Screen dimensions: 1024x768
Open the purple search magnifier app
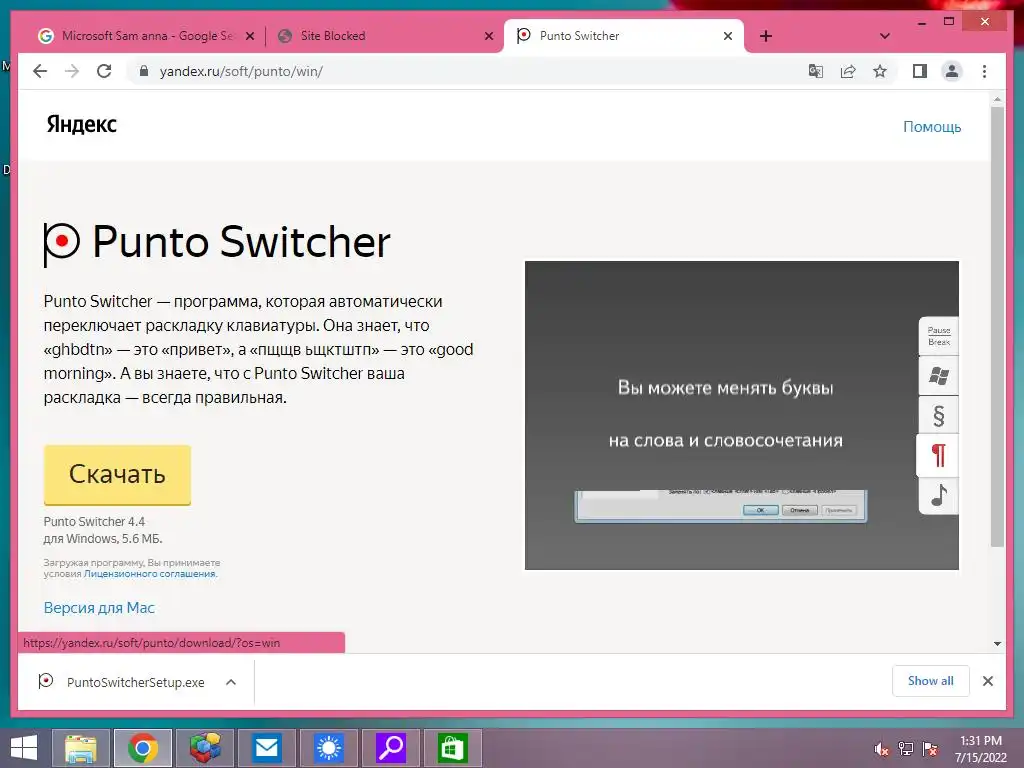tap(391, 748)
